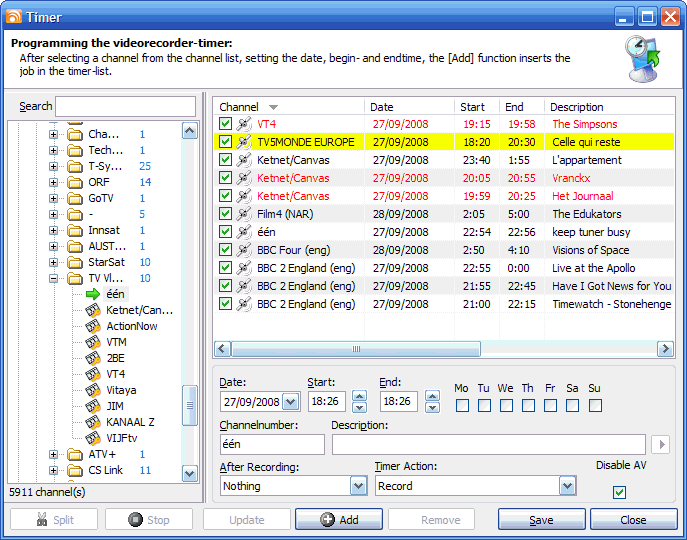Click the StarSat folder icon
Image resolution: width=687 pixels, height=540 pixels.
[75, 262]
